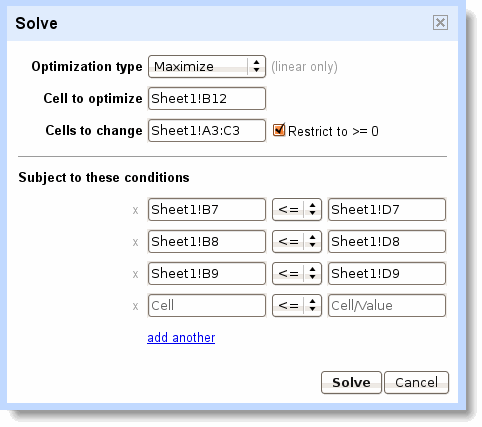
Task: Focus the Cell to optimize field
Action: (x=207, y=98)
